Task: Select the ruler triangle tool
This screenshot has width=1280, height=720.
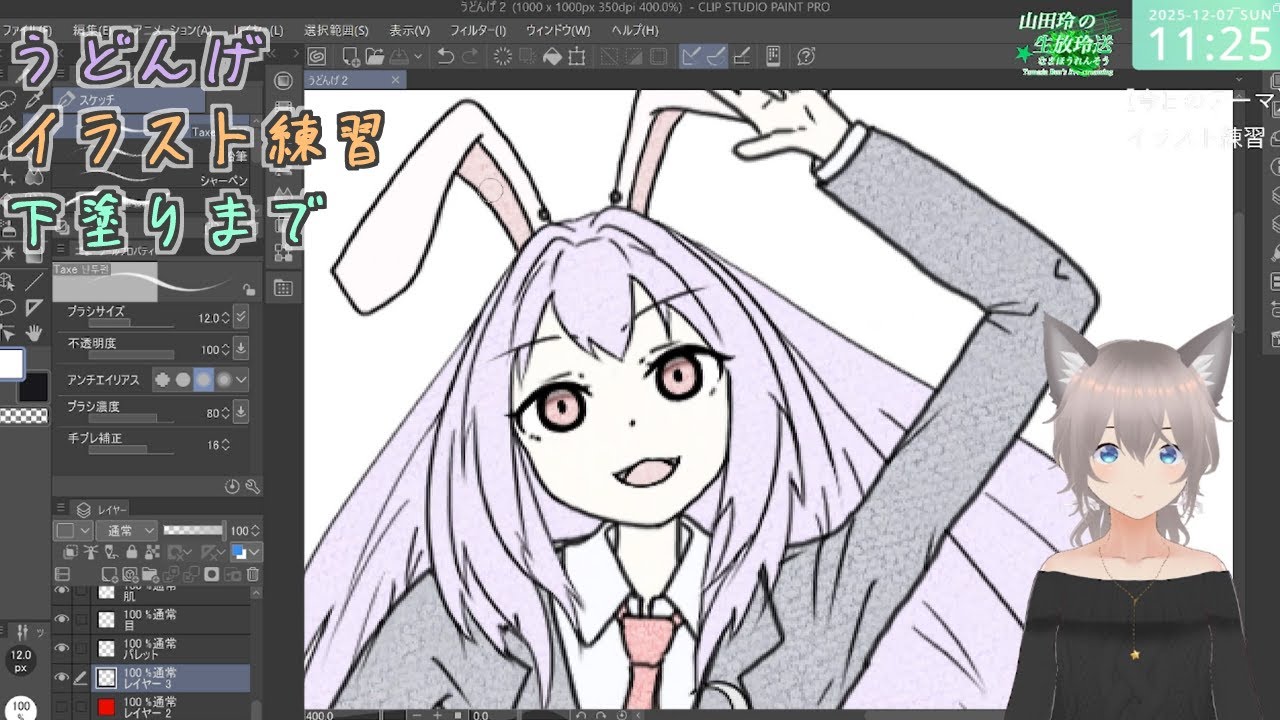Action: tap(34, 306)
